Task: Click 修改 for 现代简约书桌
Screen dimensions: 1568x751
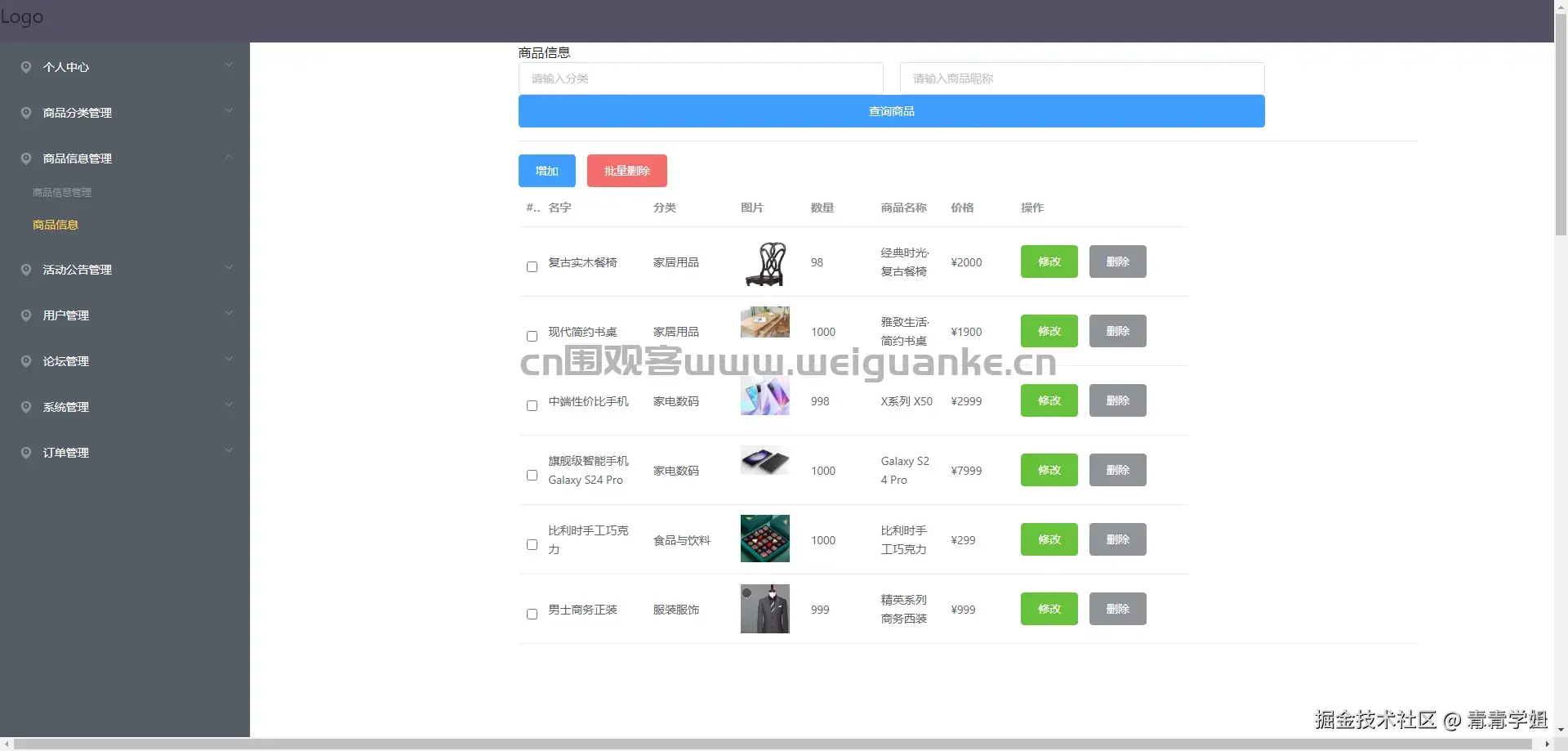Action: (x=1049, y=331)
